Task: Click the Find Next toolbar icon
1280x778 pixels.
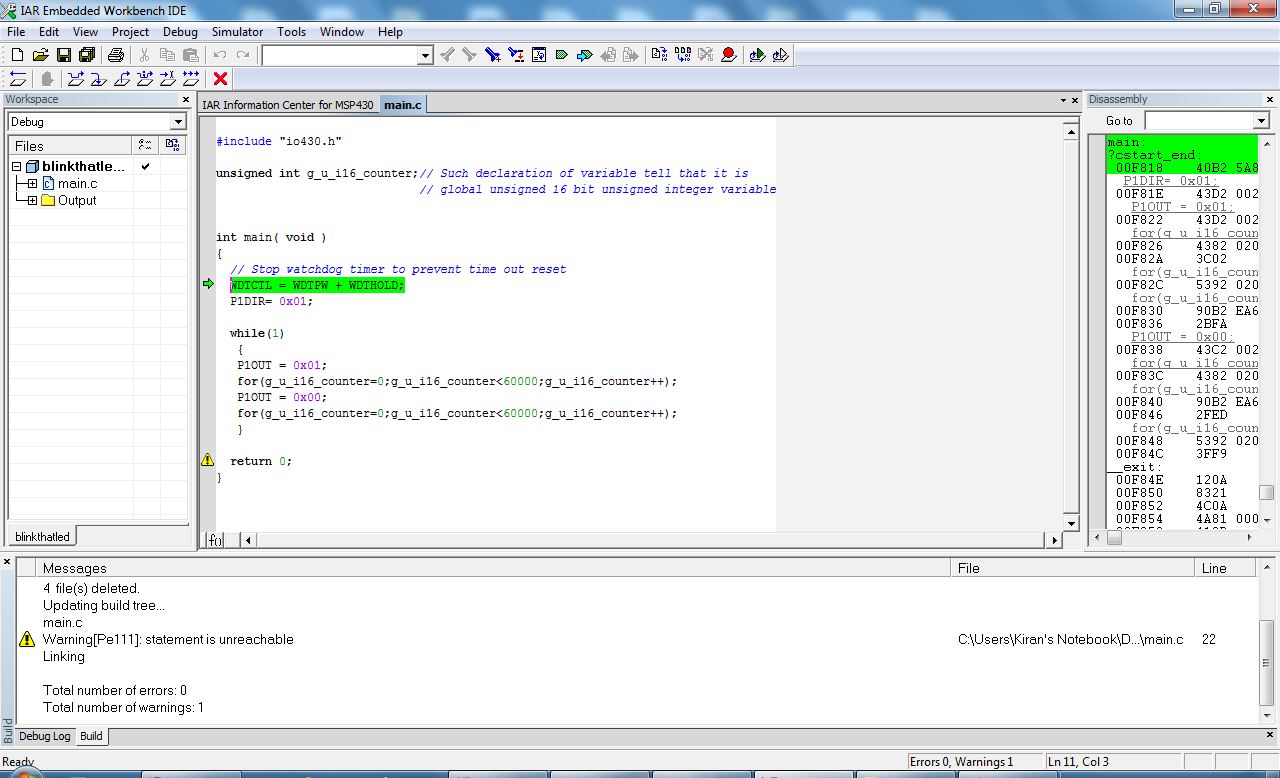Action: point(469,55)
